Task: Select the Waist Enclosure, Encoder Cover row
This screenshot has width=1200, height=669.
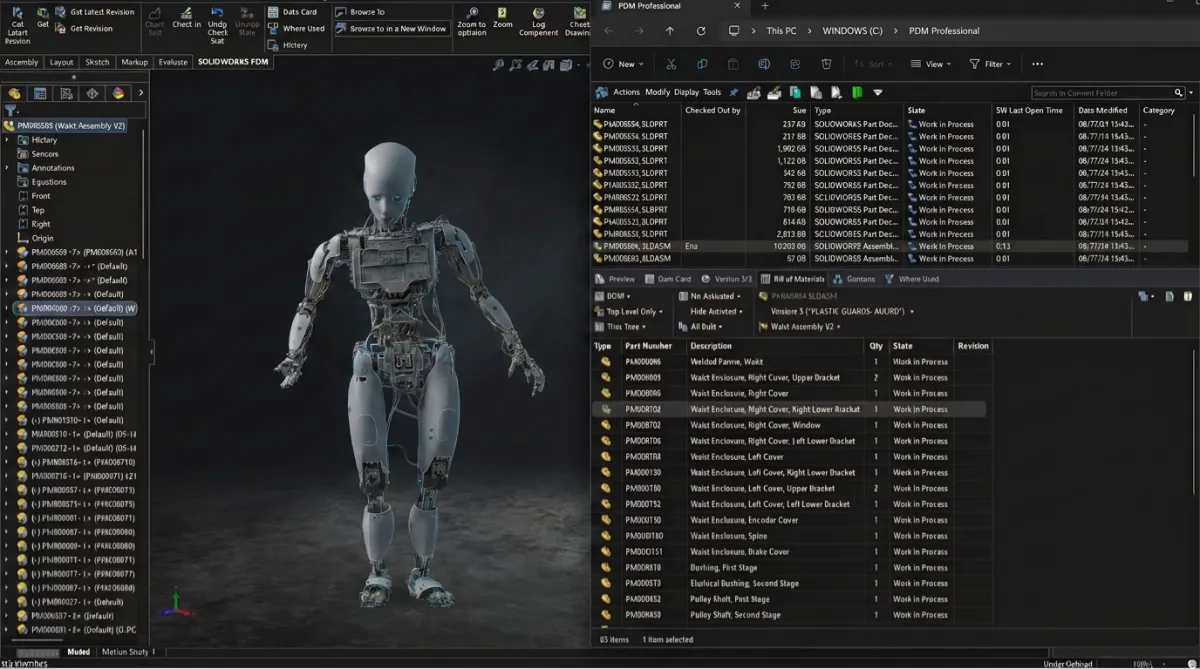Action: (788, 520)
